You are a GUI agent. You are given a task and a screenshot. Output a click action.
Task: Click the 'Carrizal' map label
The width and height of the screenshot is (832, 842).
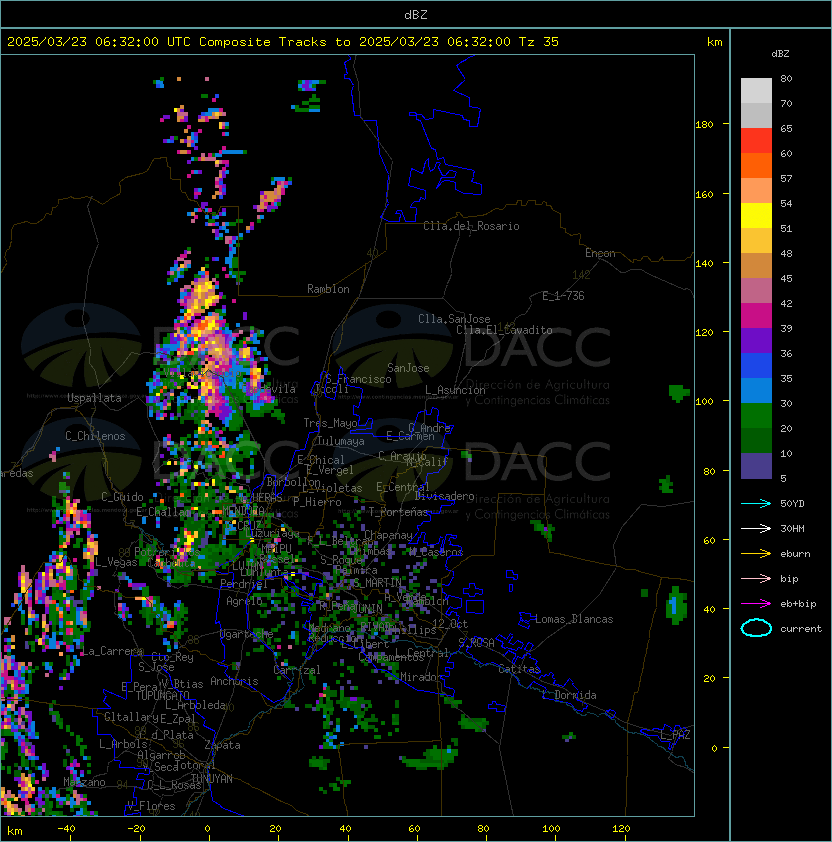click(297, 670)
